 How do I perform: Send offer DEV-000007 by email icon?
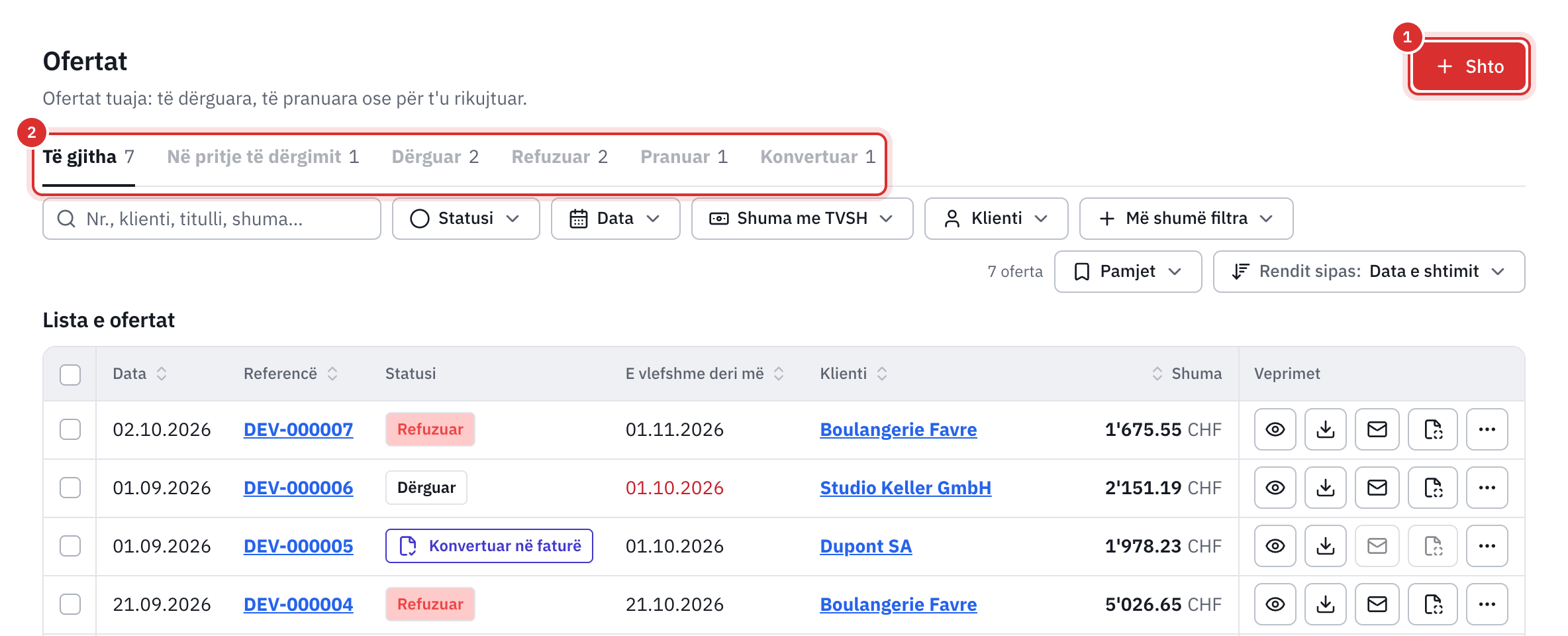tap(1377, 429)
